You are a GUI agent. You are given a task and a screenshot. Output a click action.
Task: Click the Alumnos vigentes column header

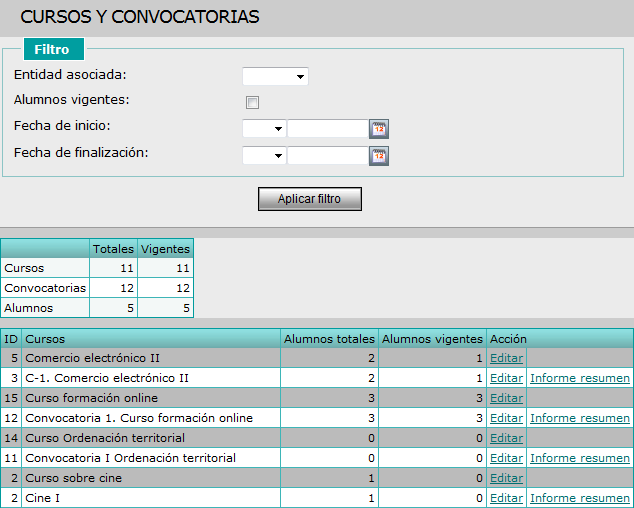coord(432,339)
